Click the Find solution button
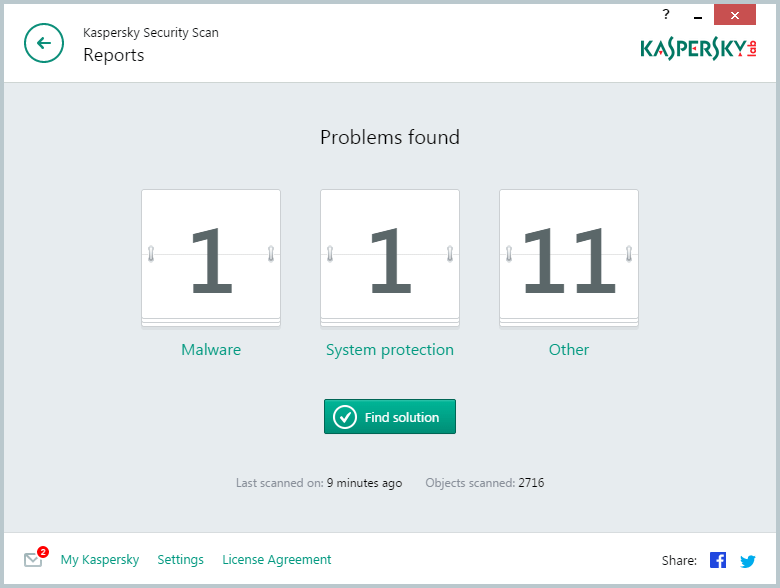Viewport: 780px width, 588px height. (x=390, y=416)
